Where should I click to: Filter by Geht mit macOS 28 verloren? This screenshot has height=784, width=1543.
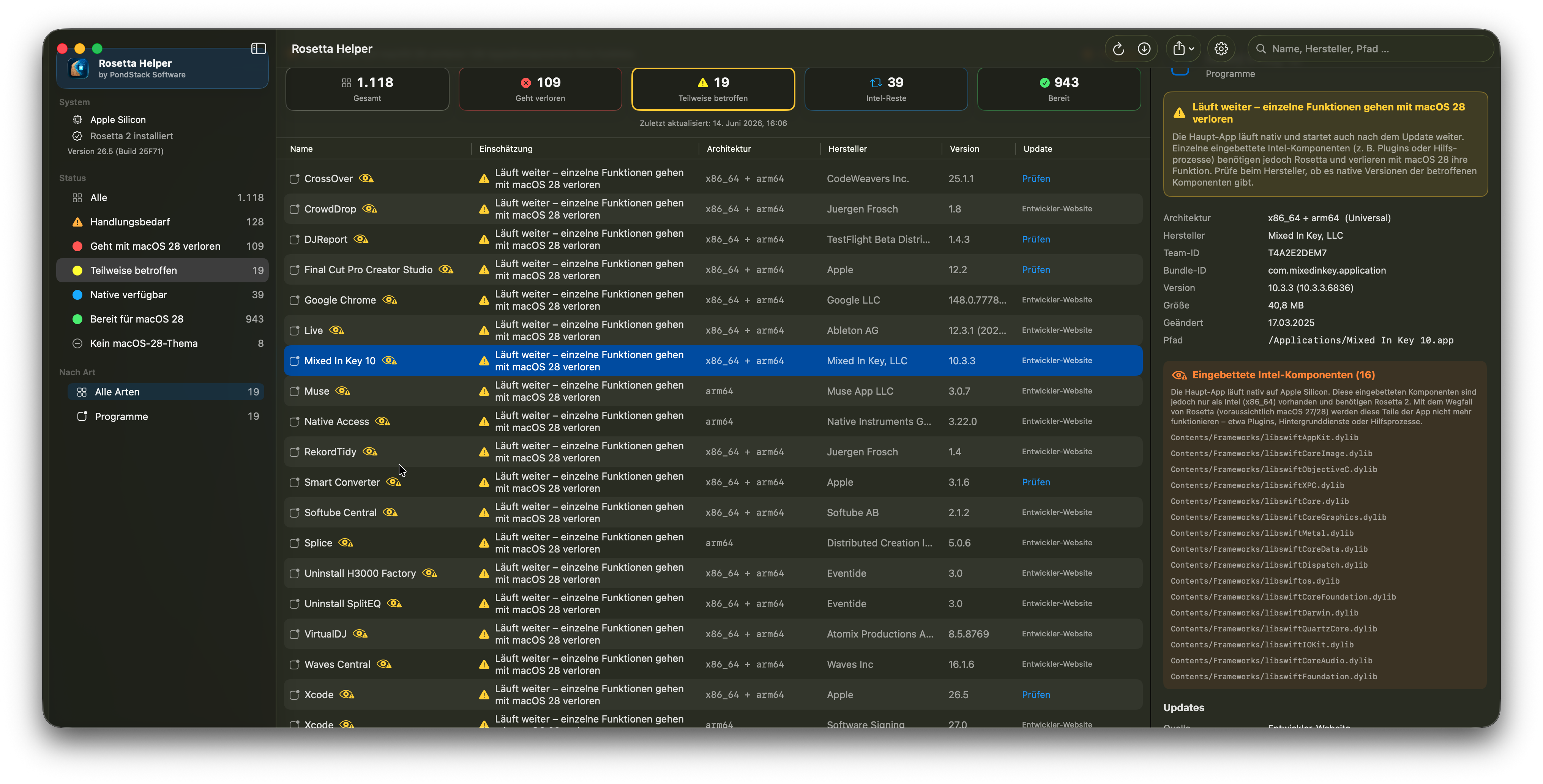(x=163, y=246)
